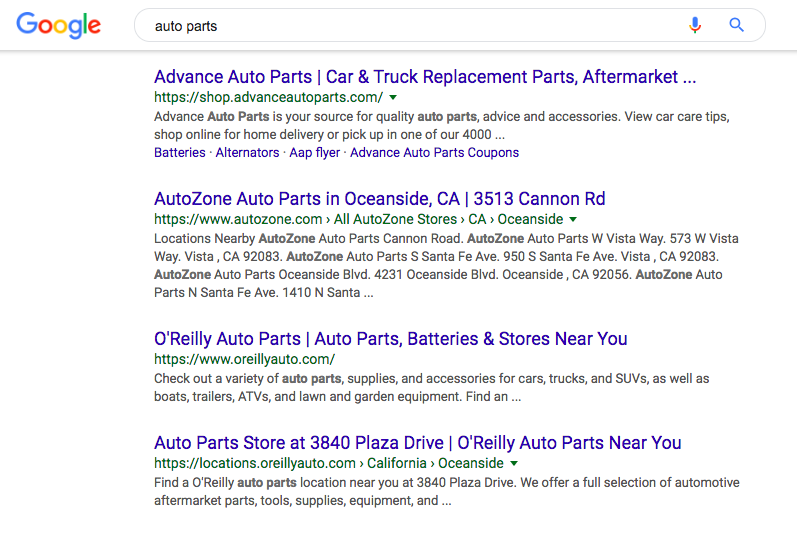The image size is (797, 534).
Task: Open the Batteries sitelink
Action: pos(179,152)
